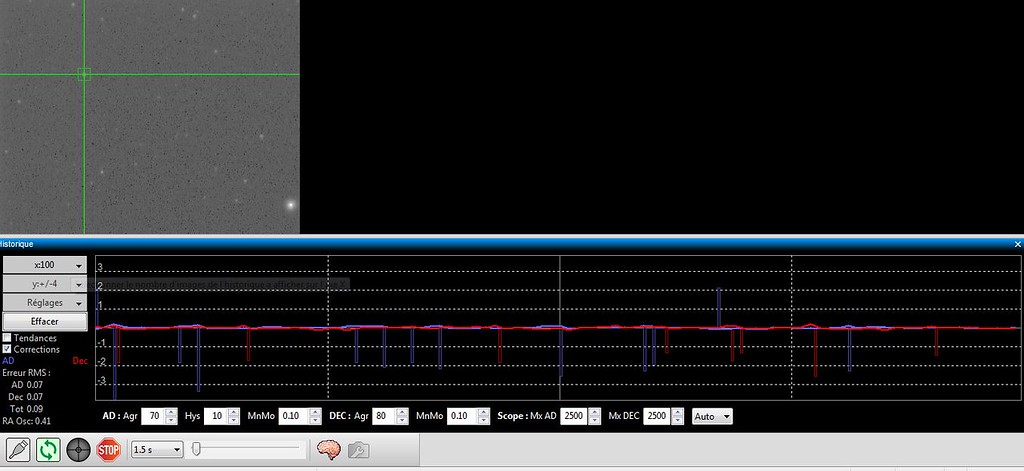The image size is (1024, 471).
Task: Open advanced settings brain icon
Action: pos(328,449)
